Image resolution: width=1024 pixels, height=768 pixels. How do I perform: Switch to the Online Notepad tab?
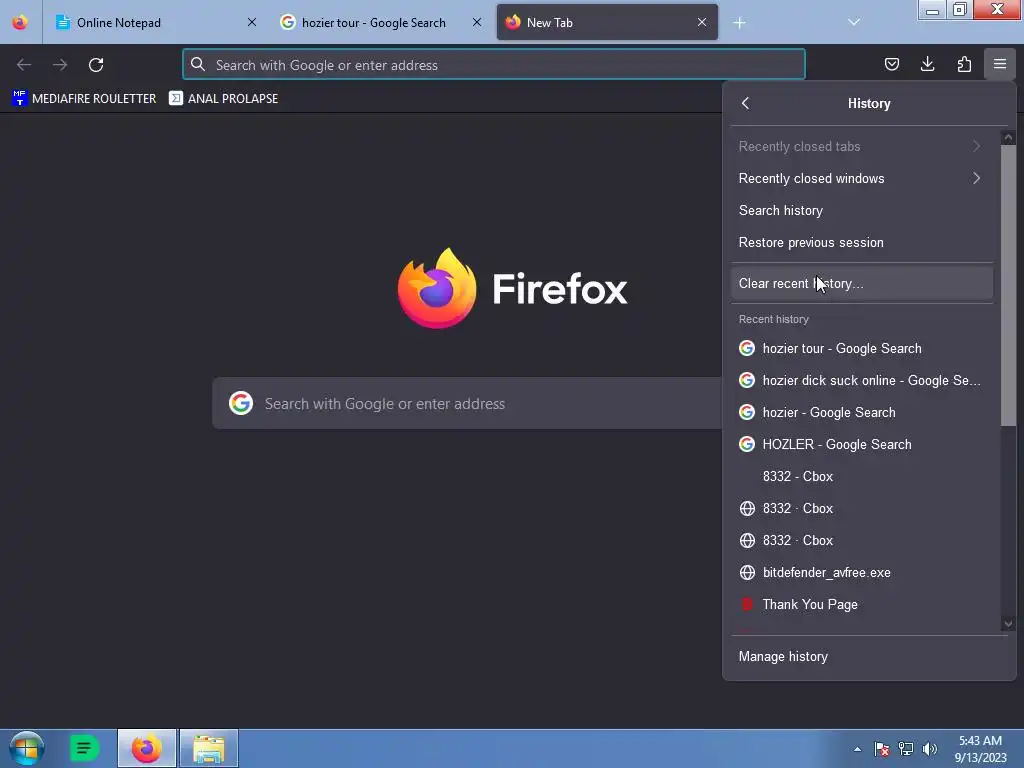[157, 22]
